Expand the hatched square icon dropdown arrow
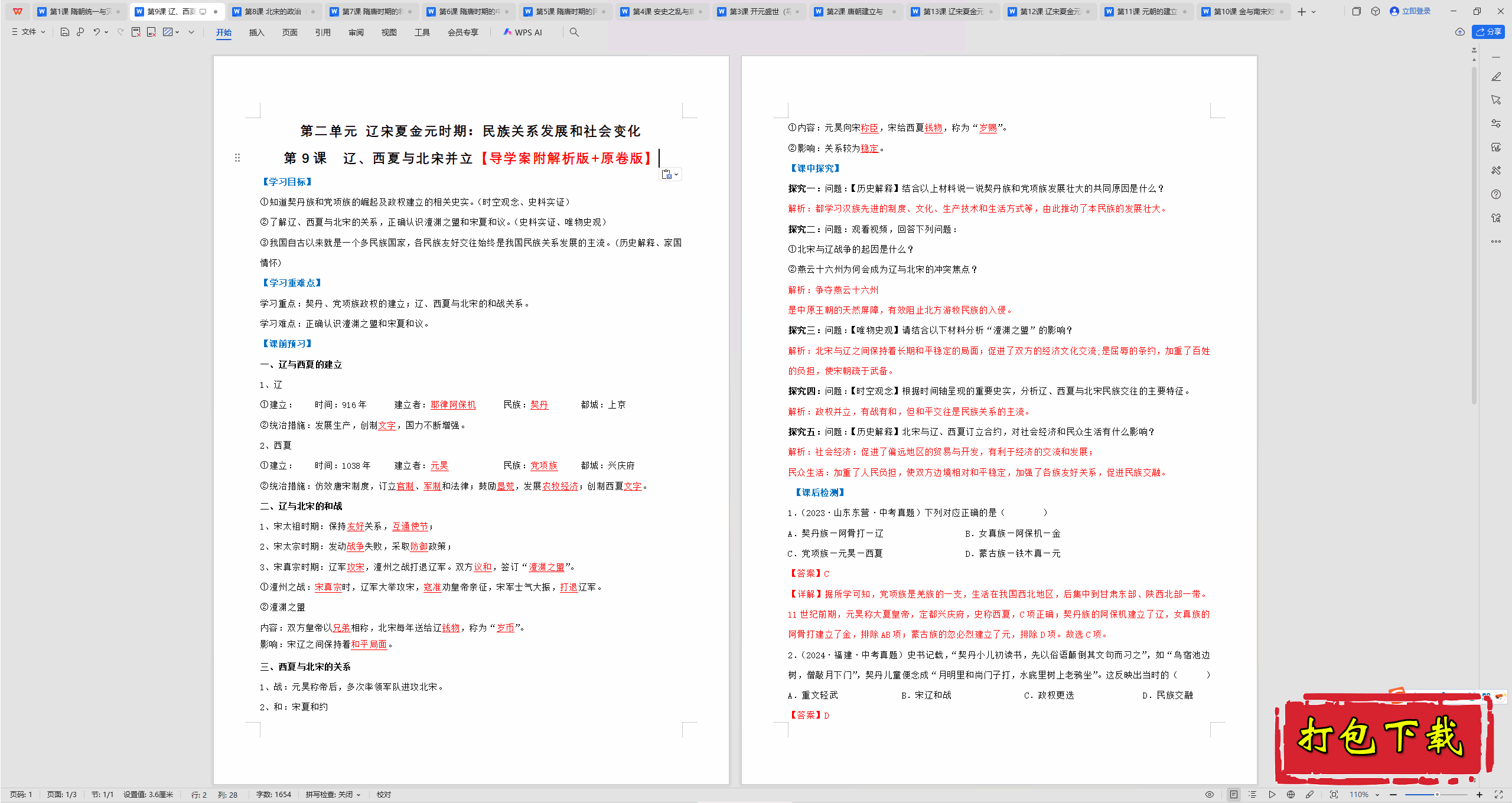This screenshot has height=803, width=1512. pos(177,32)
